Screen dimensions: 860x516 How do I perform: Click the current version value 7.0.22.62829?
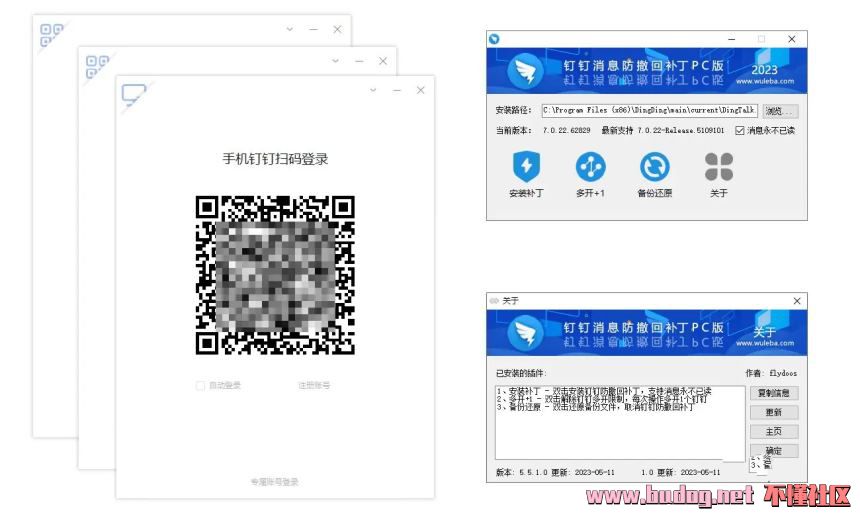pos(567,131)
